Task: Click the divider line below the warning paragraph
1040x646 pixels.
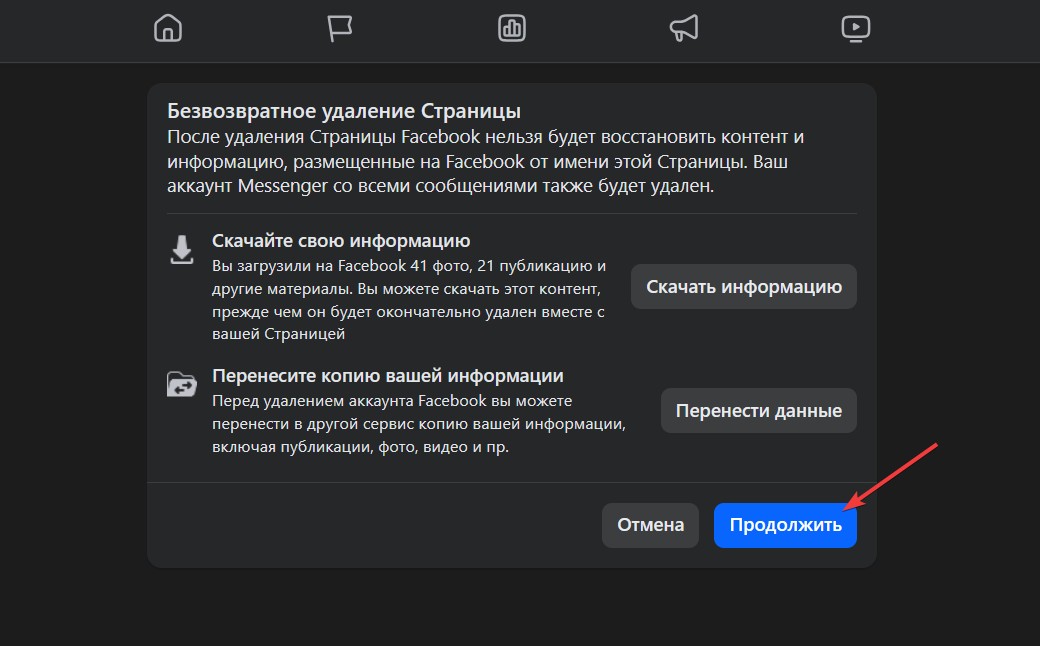Action: coord(512,213)
